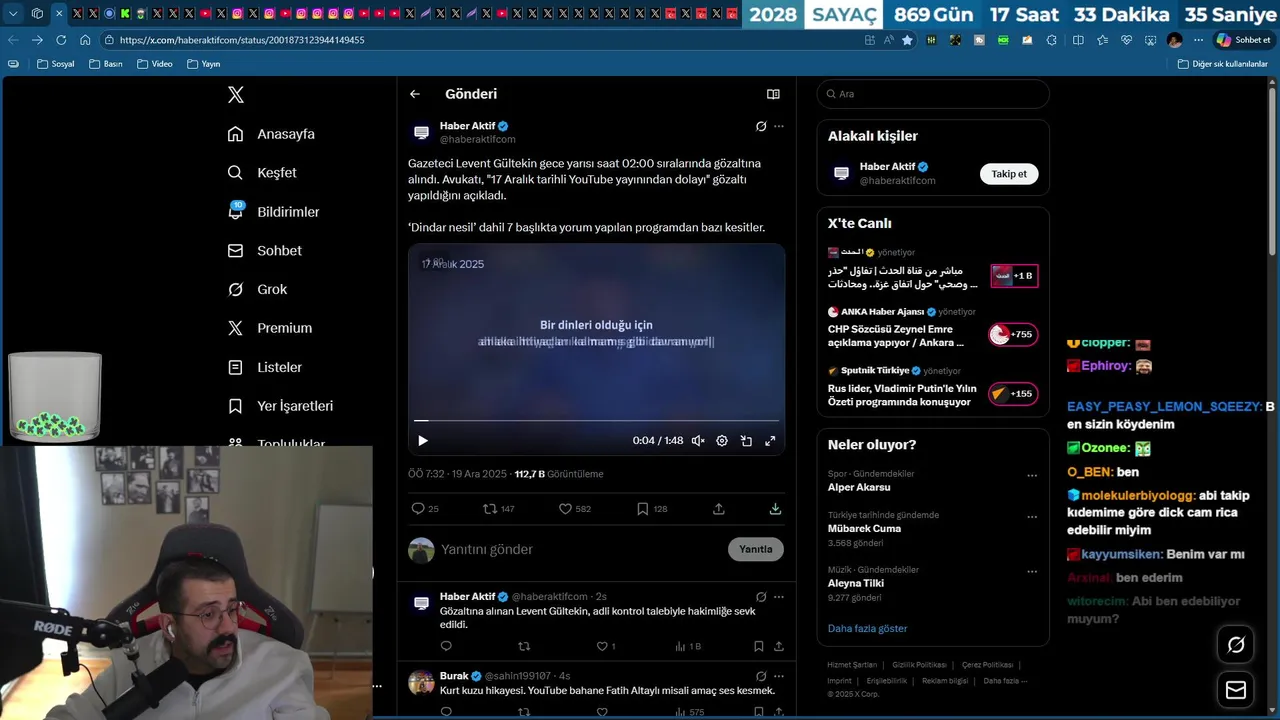This screenshot has height=720, width=1280.
Task: Open video settings gear
Action: coord(722,440)
